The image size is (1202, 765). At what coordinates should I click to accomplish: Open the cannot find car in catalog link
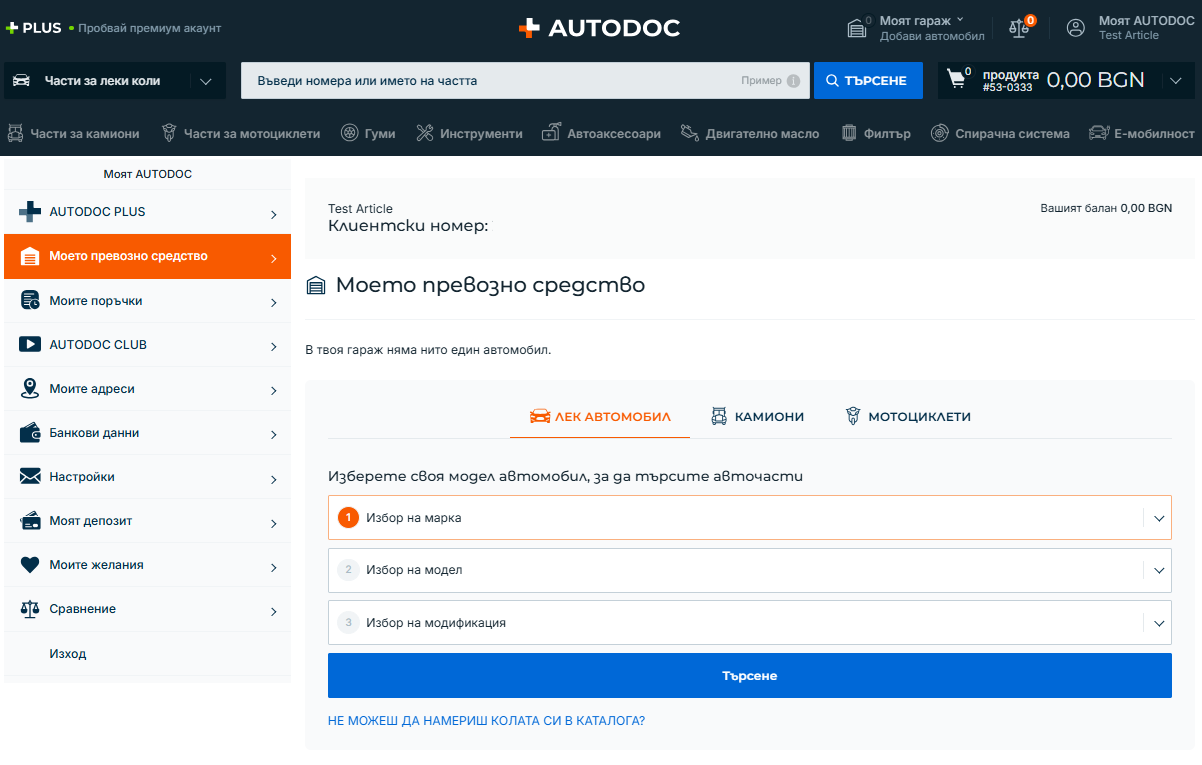pos(486,720)
